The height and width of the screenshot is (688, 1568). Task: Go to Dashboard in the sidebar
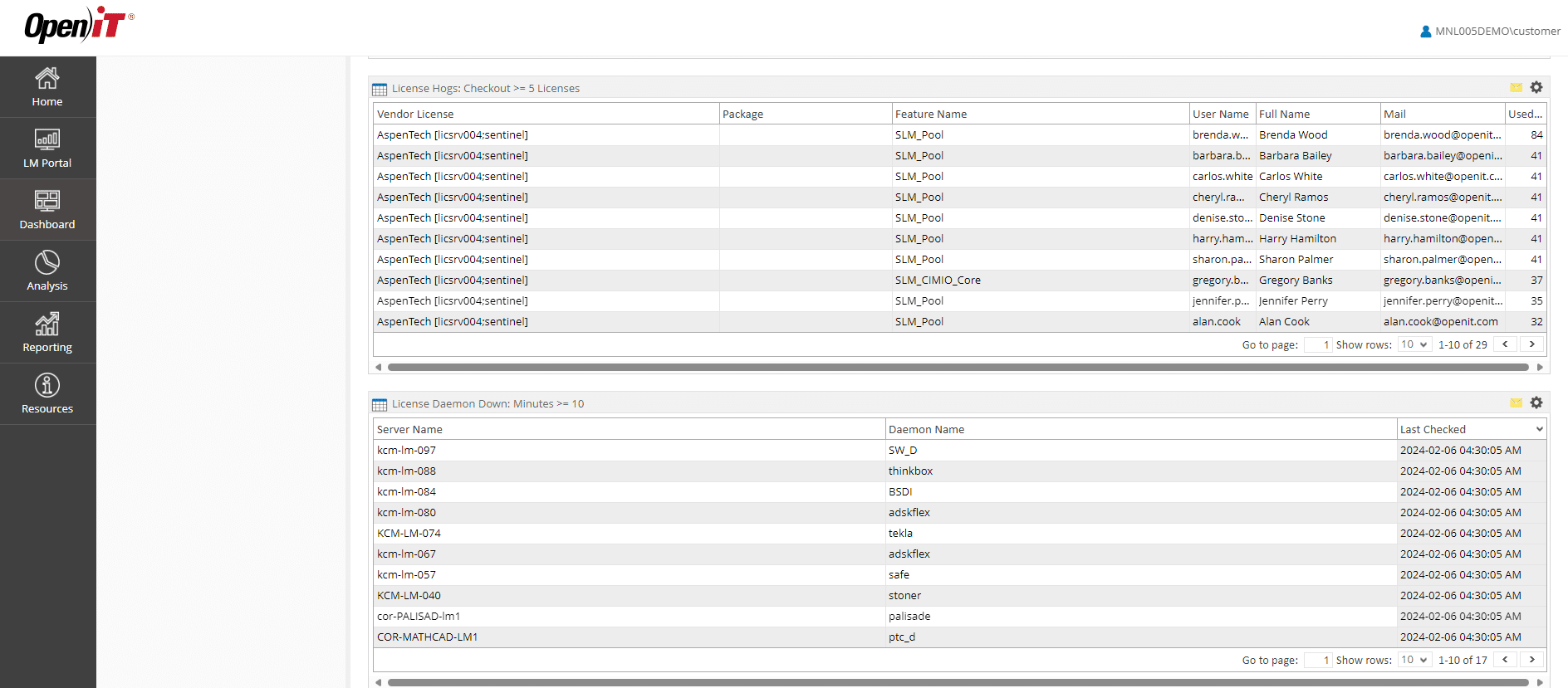(x=47, y=210)
